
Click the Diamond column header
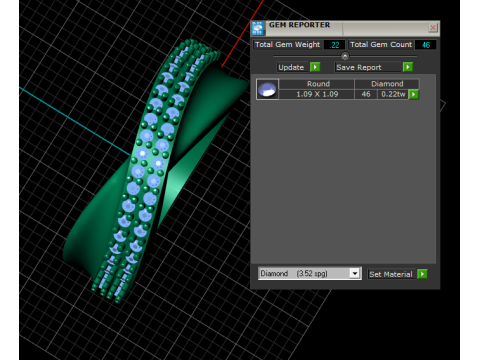[387, 84]
